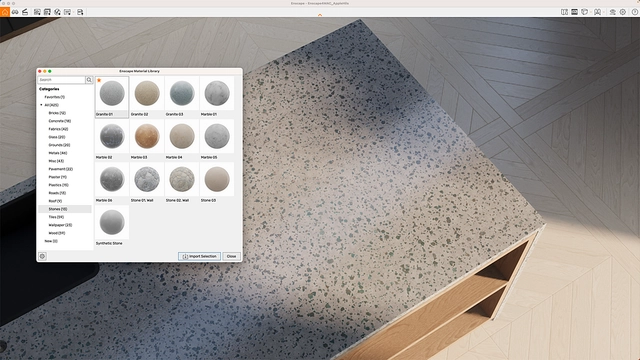The height and width of the screenshot is (360, 640).
Task: Click the orange favorite star on Granite 01
Action: (x=99, y=80)
